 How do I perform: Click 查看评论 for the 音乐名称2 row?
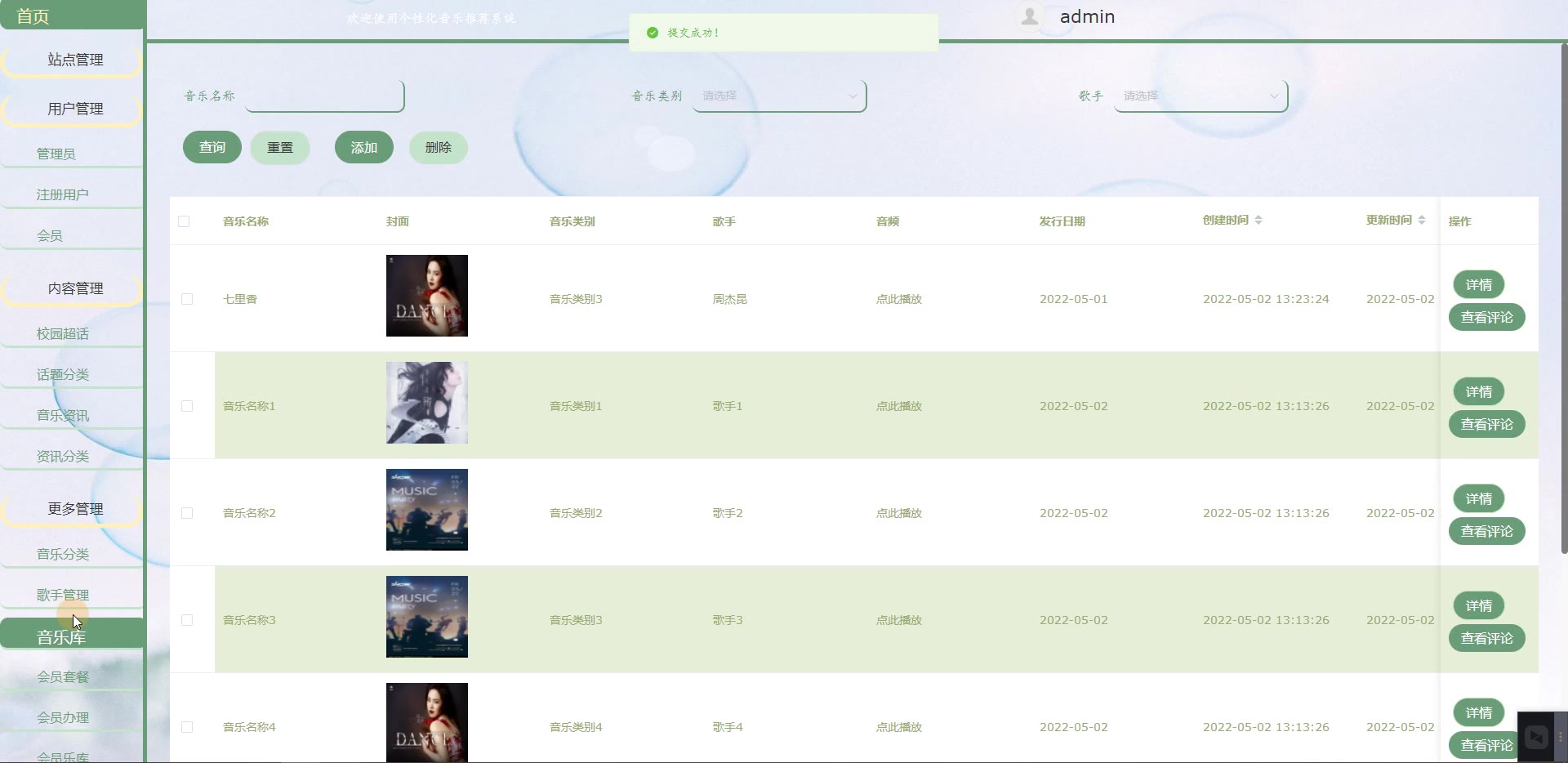tap(1487, 531)
